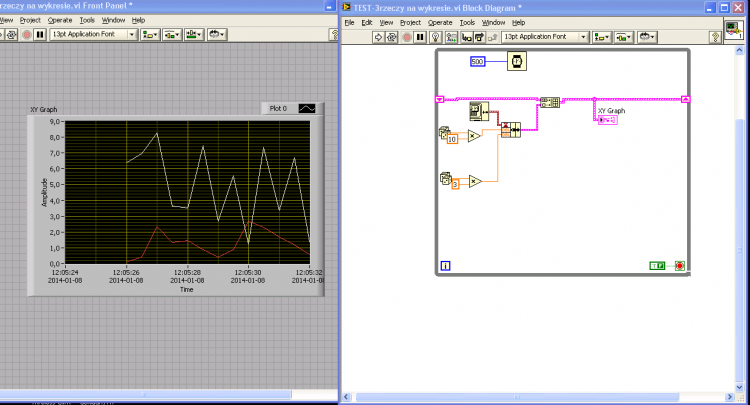Image resolution: width=750 pixels, height=405 pixels.
Task: Click the 500 numeric constant
Action: [x=477, y=62]
